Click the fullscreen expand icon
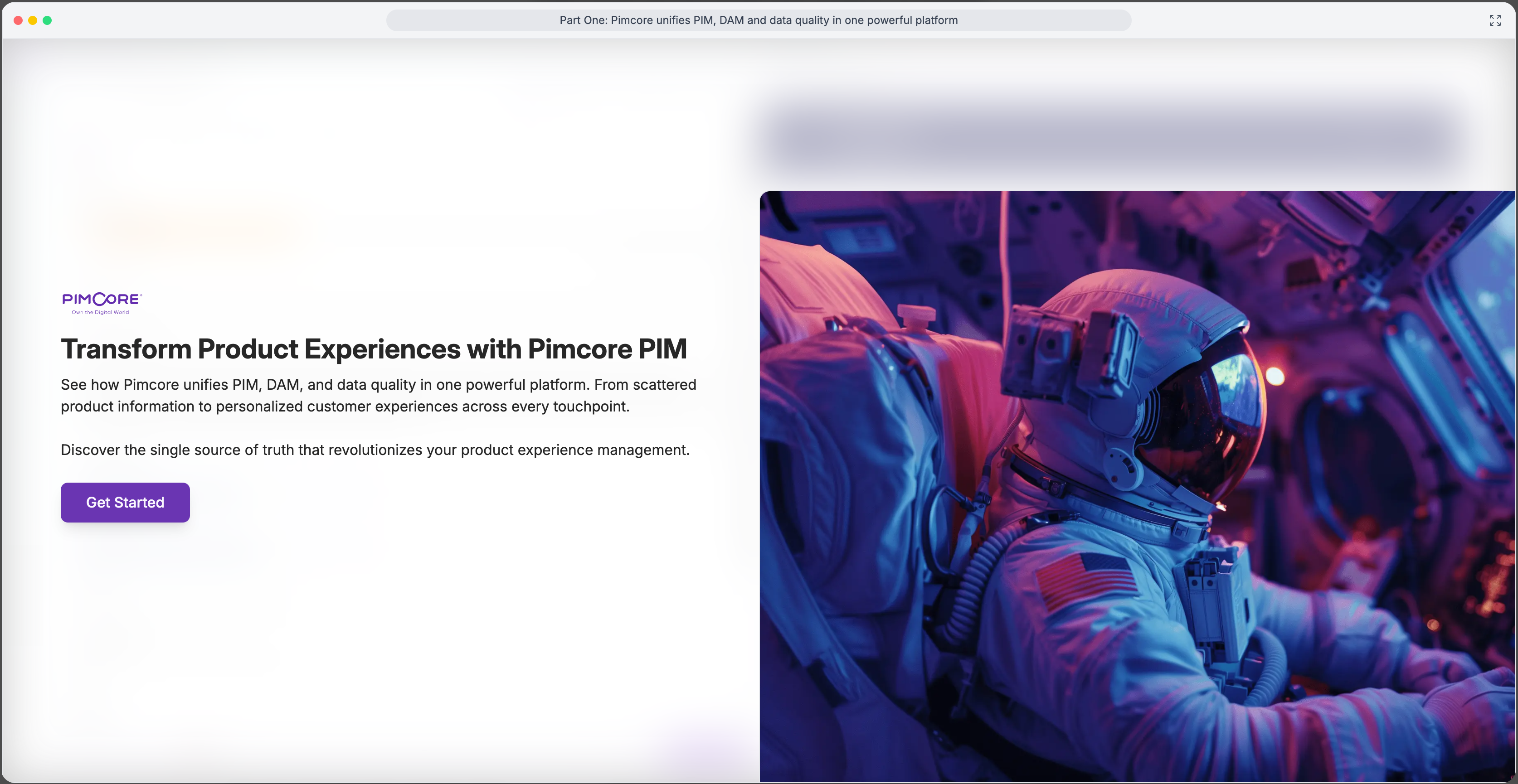This screenshot has height=784, width=1518. click(1494, 20)
